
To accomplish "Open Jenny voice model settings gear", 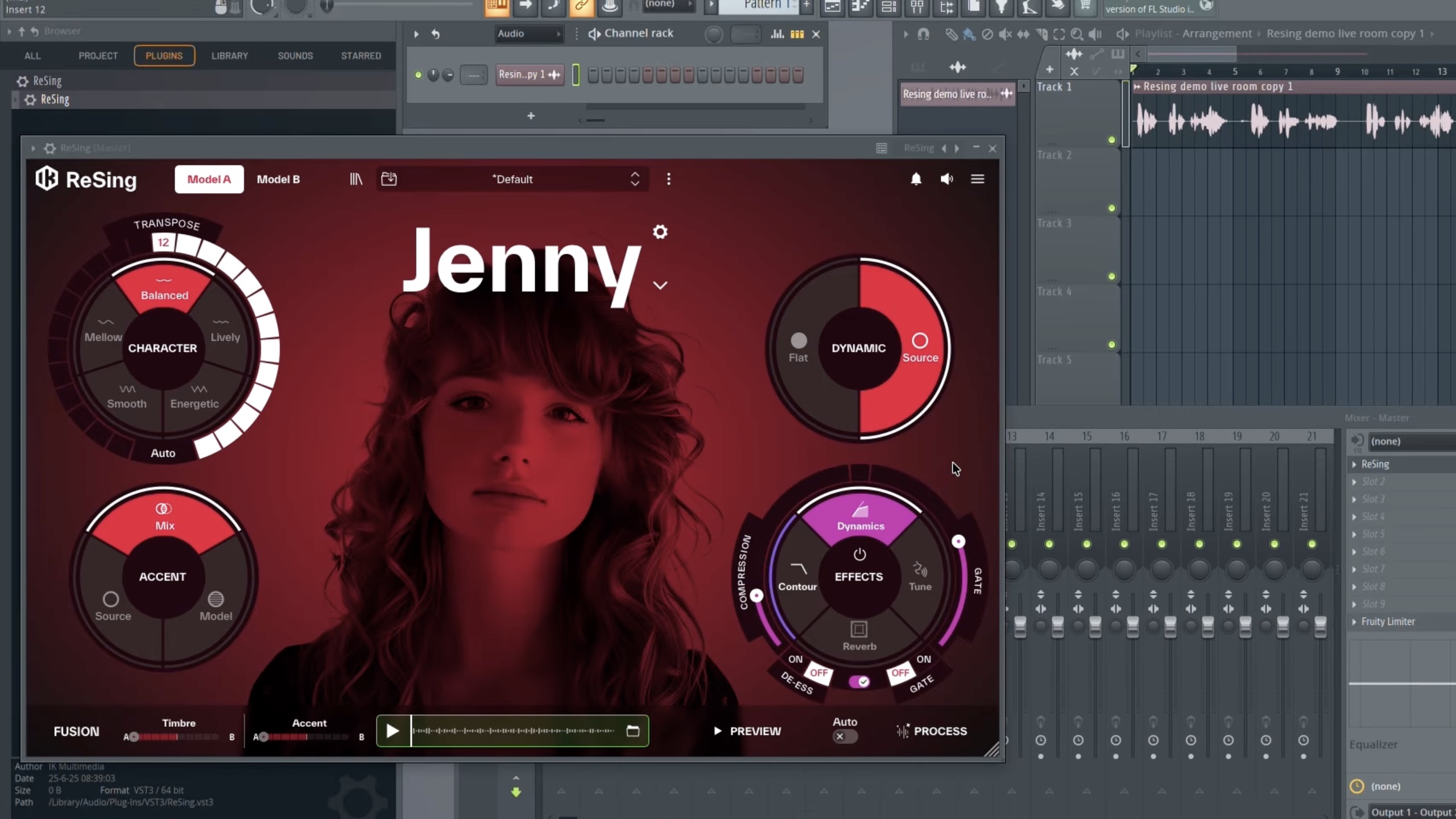I will (660, 232).
